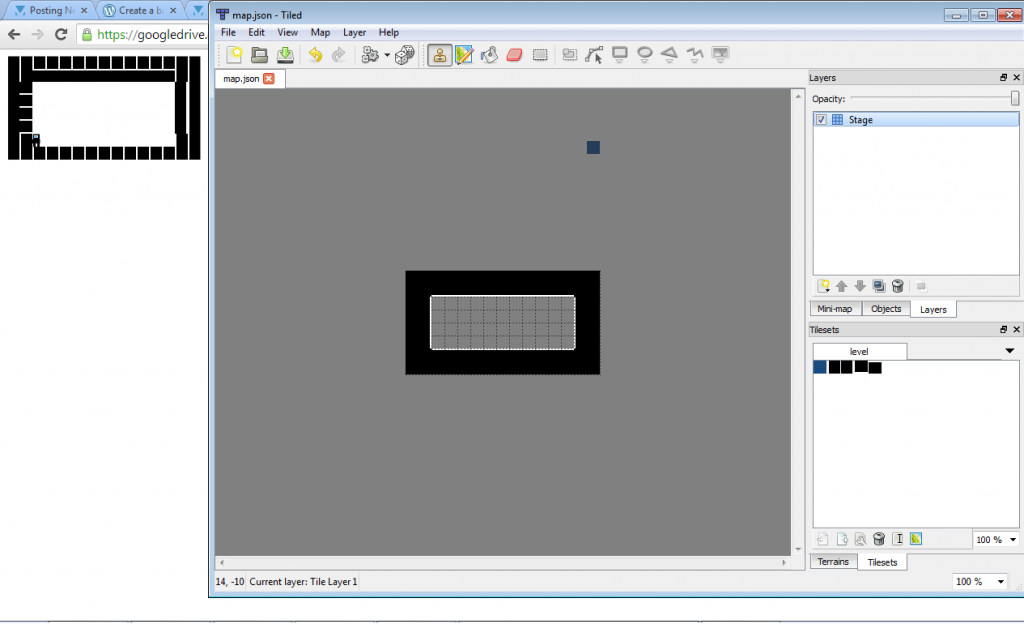Toggle visibility checkbox of Stage layer

821,120
